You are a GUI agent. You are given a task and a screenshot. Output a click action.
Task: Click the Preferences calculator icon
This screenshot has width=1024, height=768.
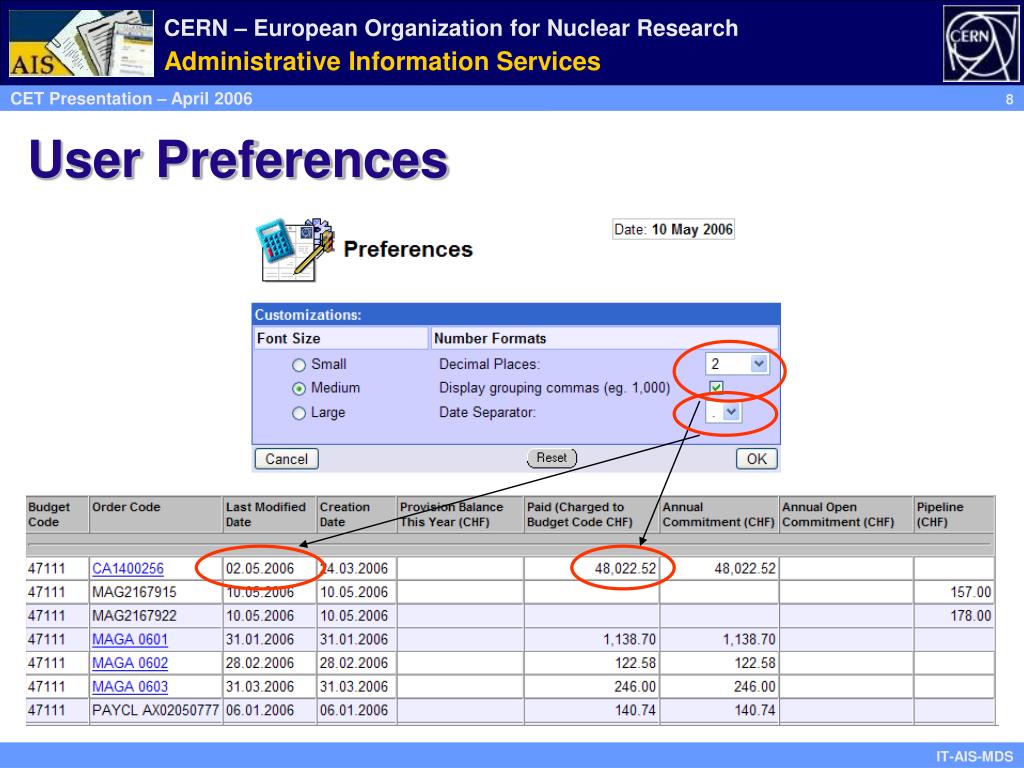(296, 249)
